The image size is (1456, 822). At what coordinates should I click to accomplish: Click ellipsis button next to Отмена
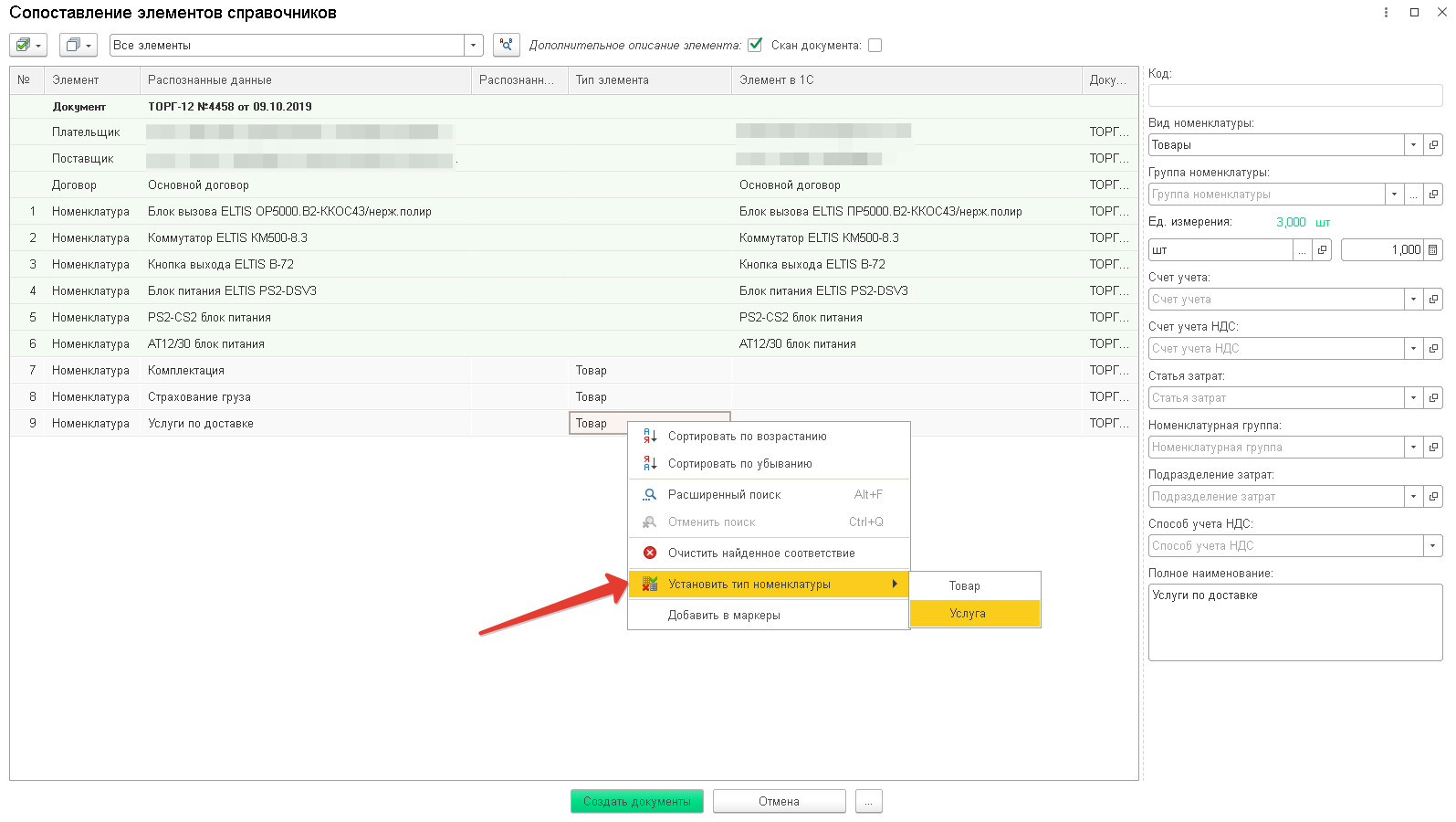(869, 801)
